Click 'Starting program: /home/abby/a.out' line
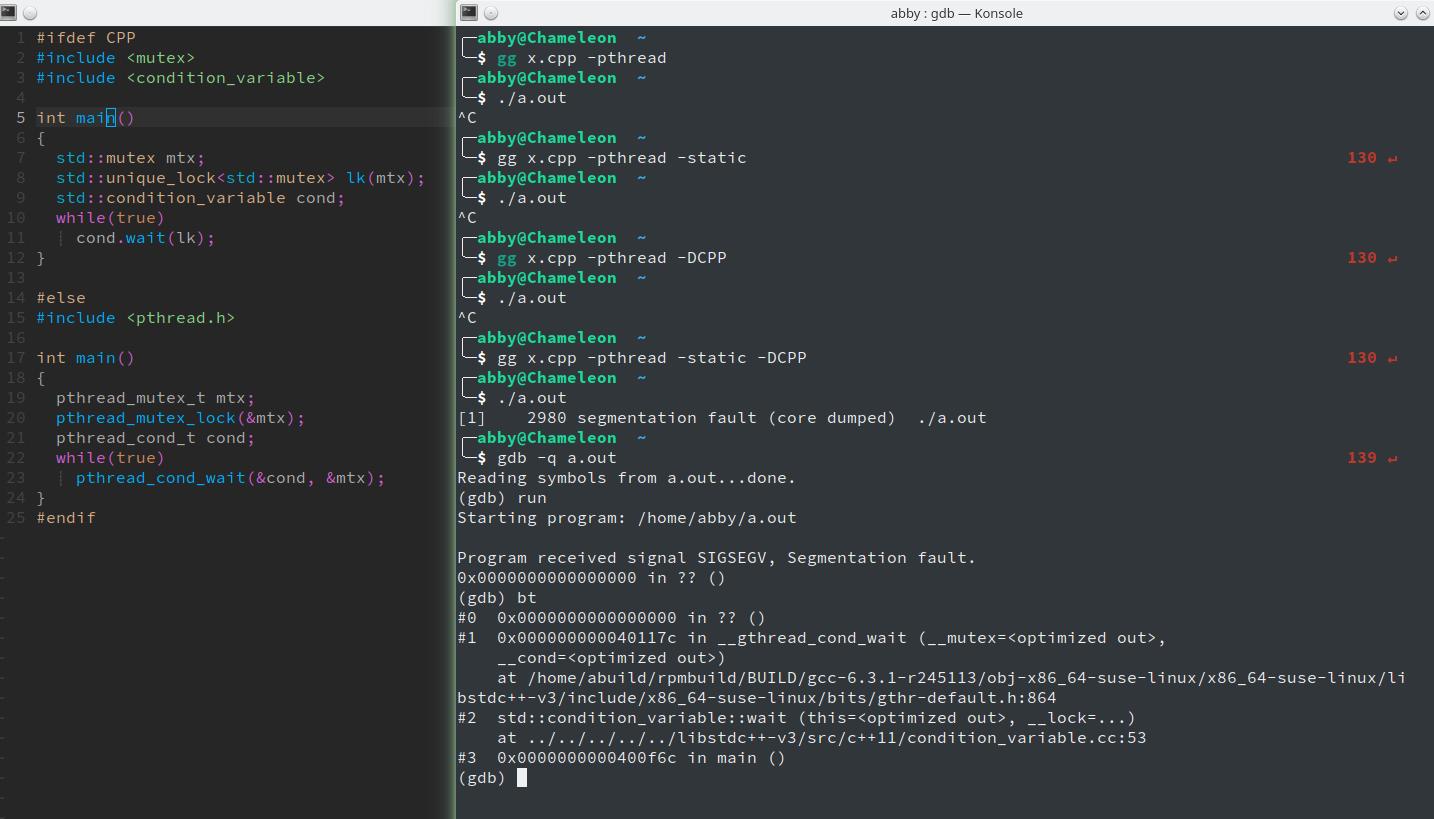Screen dimensions: 1434x819 click(627, 518)
